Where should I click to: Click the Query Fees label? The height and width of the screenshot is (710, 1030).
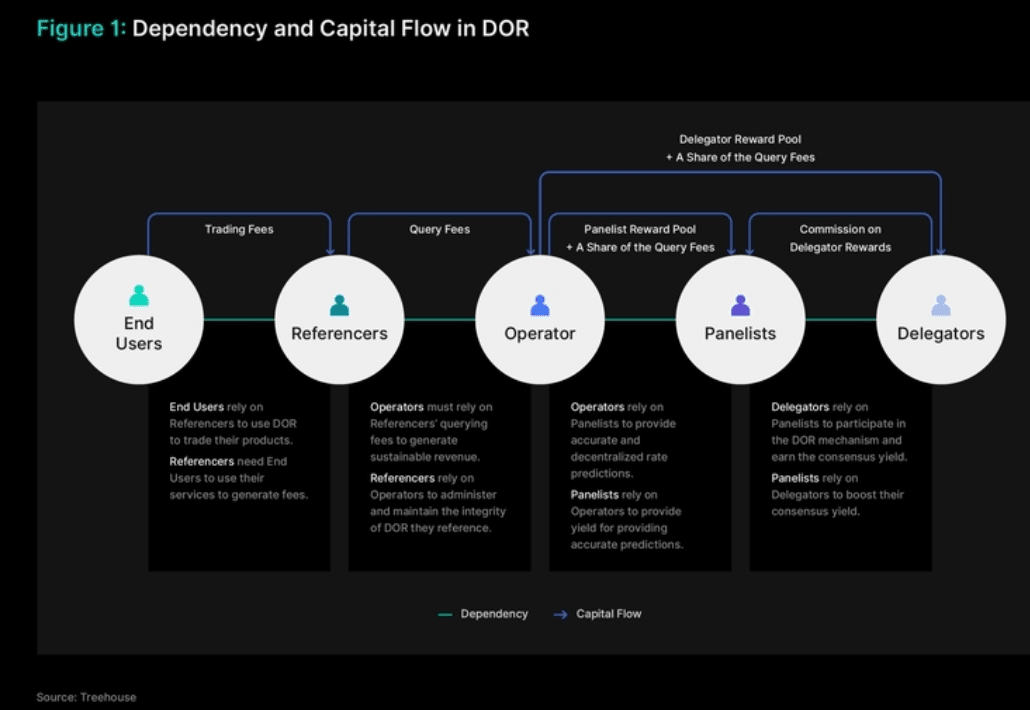pyautogui.click(x=439, y=229)
